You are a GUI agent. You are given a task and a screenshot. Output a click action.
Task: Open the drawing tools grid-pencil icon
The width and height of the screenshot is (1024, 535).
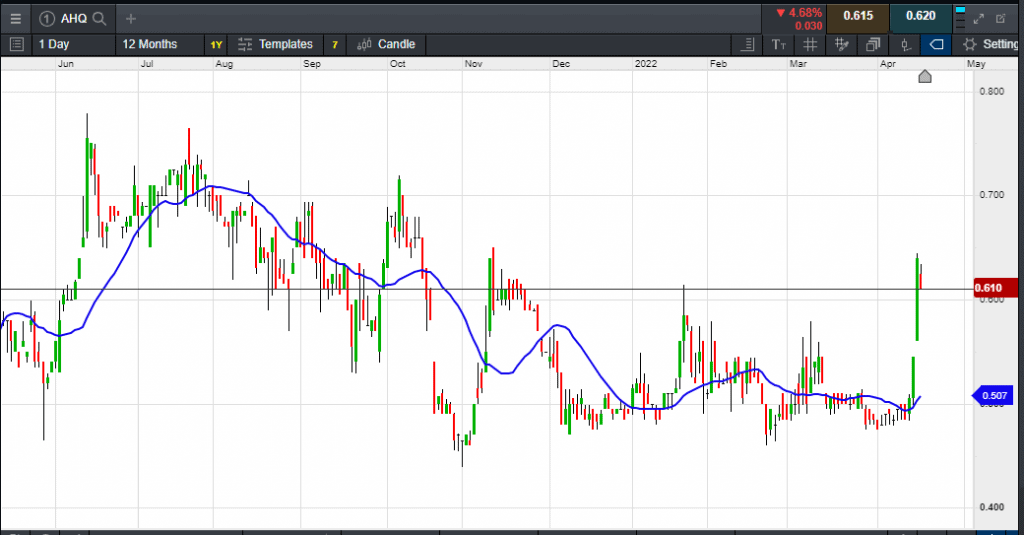pyautogui.click(x=842, y=44)
